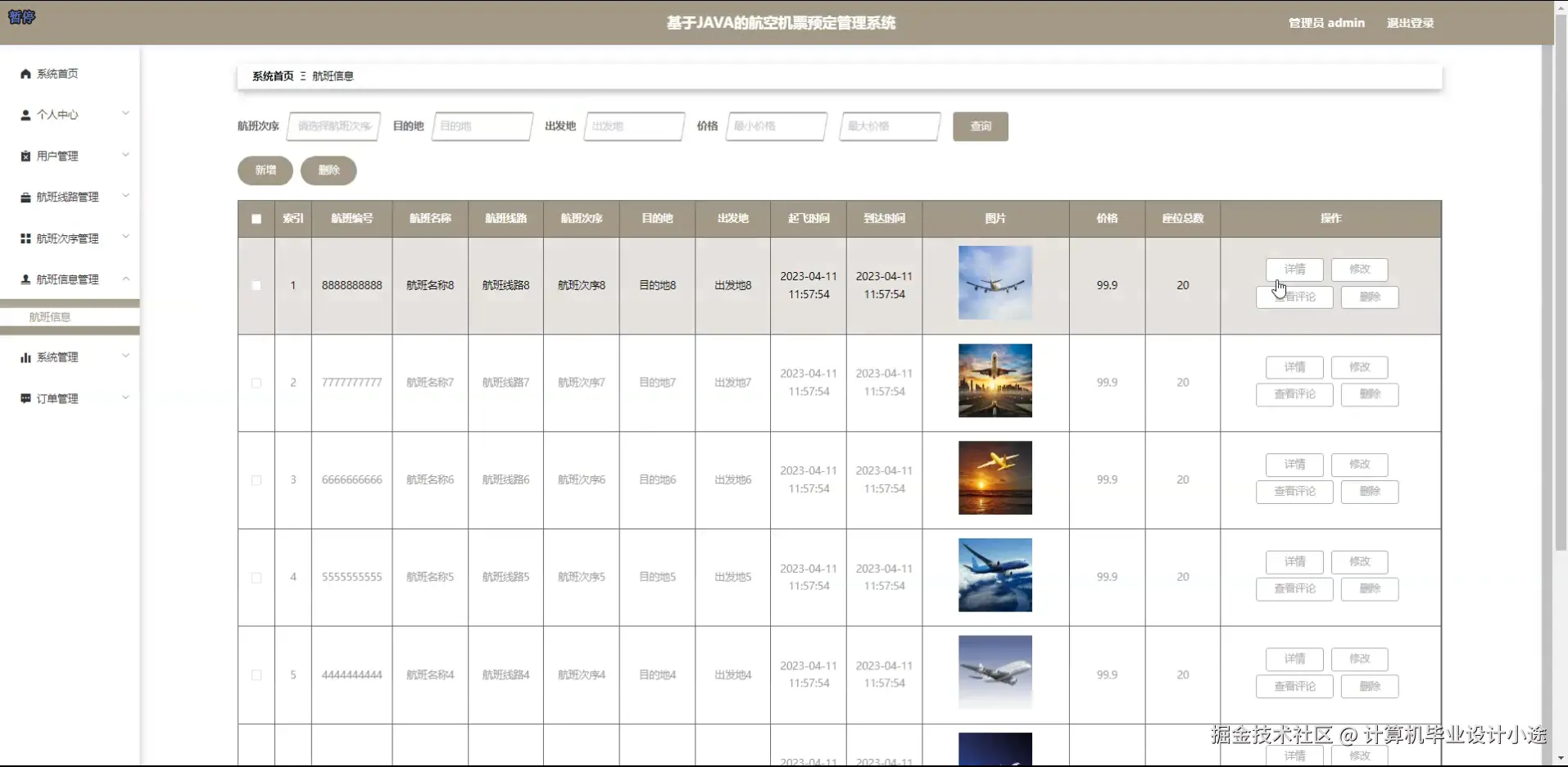The image size is (1568, 767).
Task: Open 详情 for flight 8888888888
Action: [x=1294, y=270]
